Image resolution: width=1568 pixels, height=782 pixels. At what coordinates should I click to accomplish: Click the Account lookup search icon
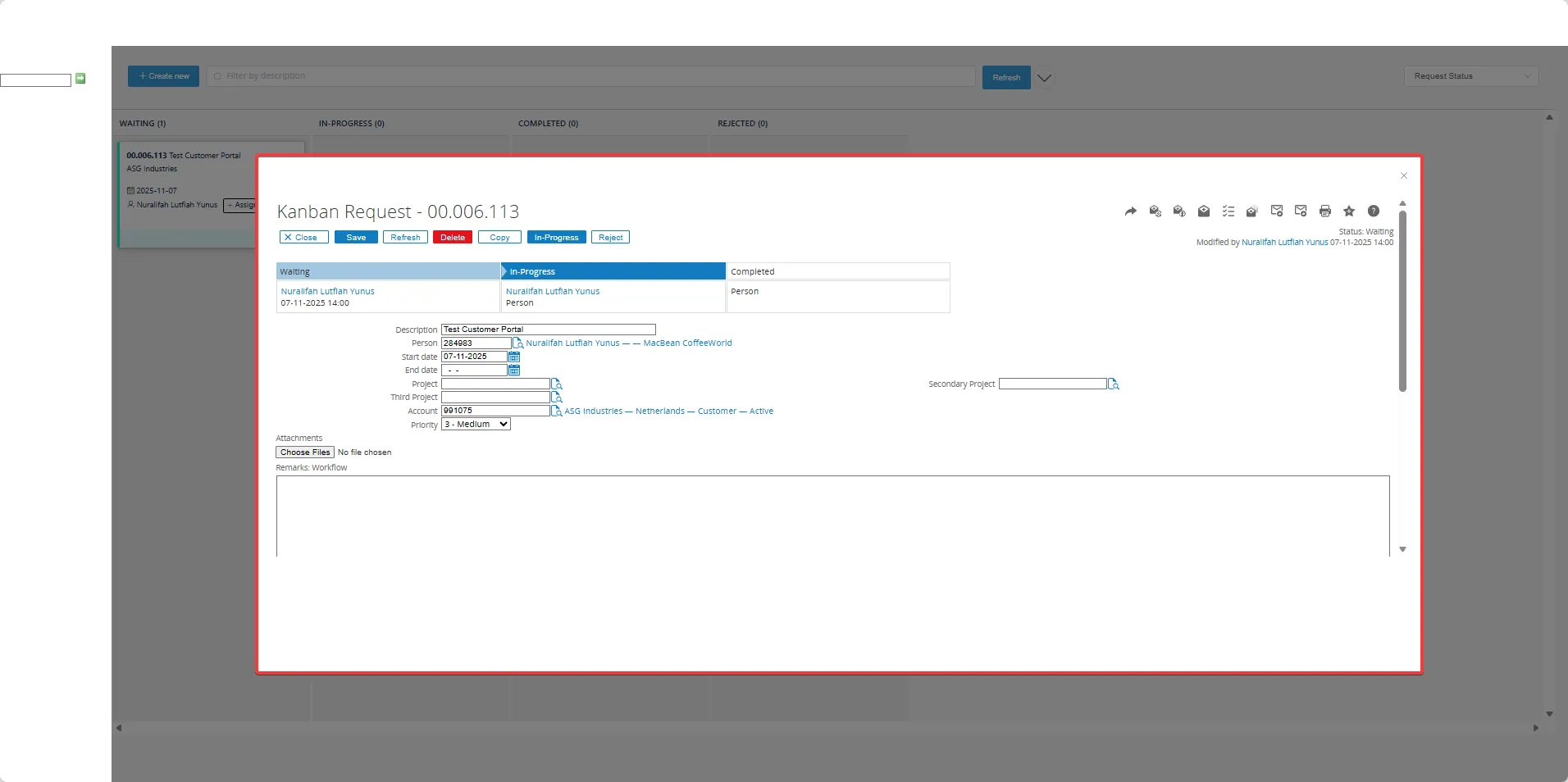tap(557, 411)
